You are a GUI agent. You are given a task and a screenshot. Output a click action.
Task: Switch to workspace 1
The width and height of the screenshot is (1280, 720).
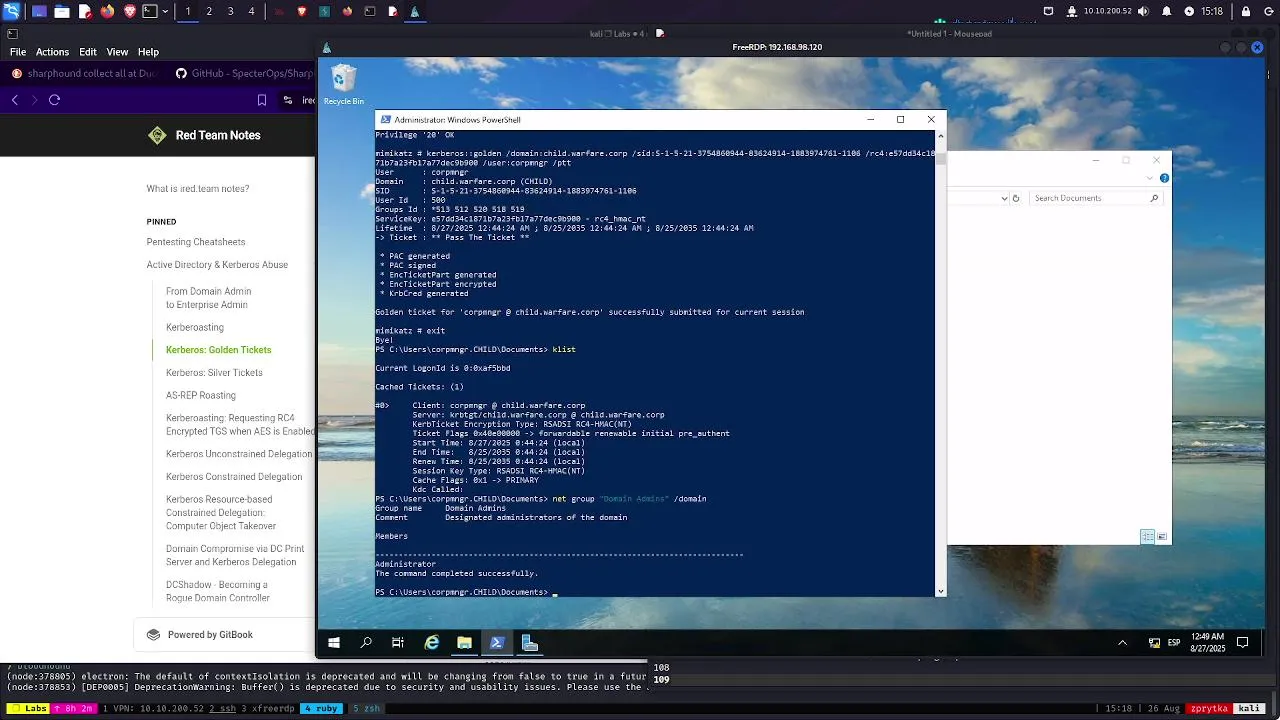[187, 11]
